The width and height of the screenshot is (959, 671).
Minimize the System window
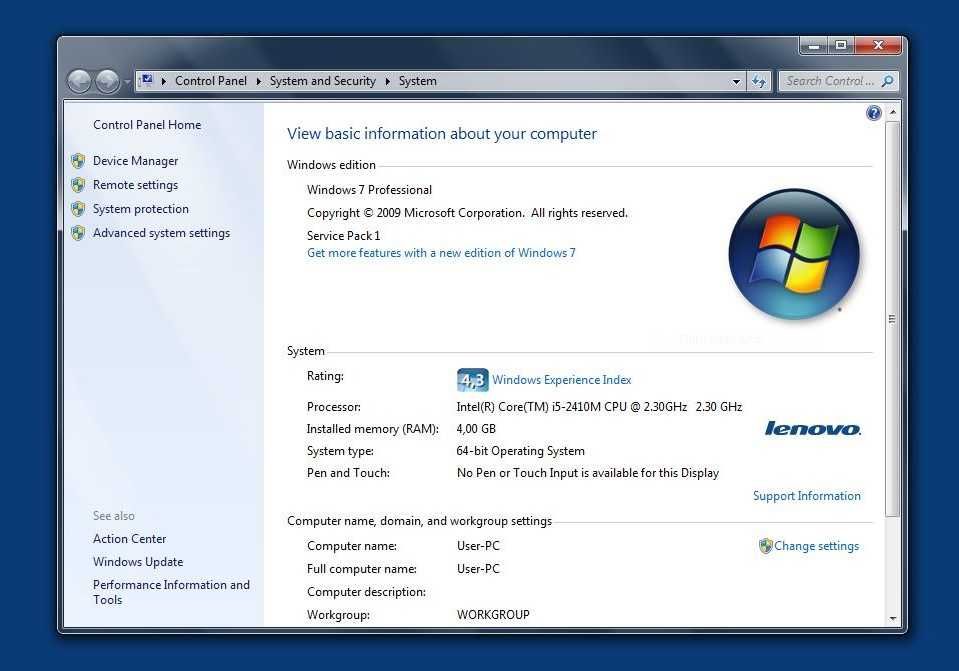pyautogui.click(x=814, y=45)
